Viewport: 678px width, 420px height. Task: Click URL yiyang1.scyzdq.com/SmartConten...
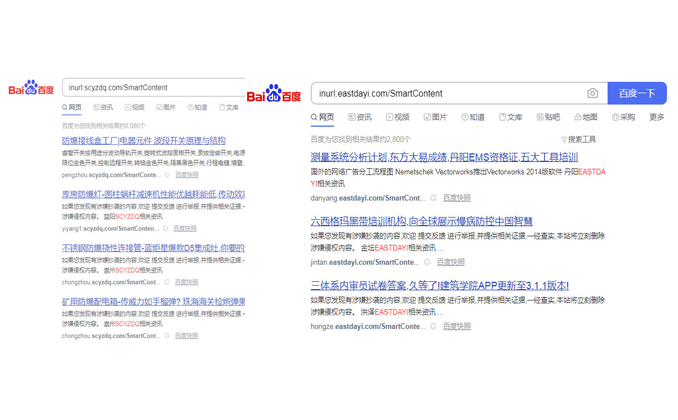[x=110, y=228]
